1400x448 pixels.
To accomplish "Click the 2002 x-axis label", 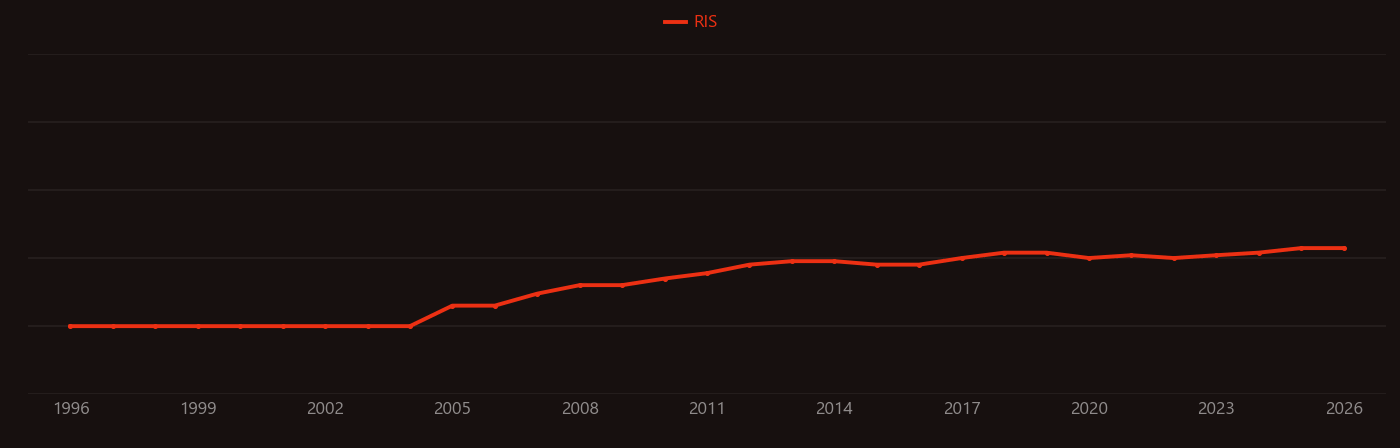I will pyautogui.click(x=325, y=409).
